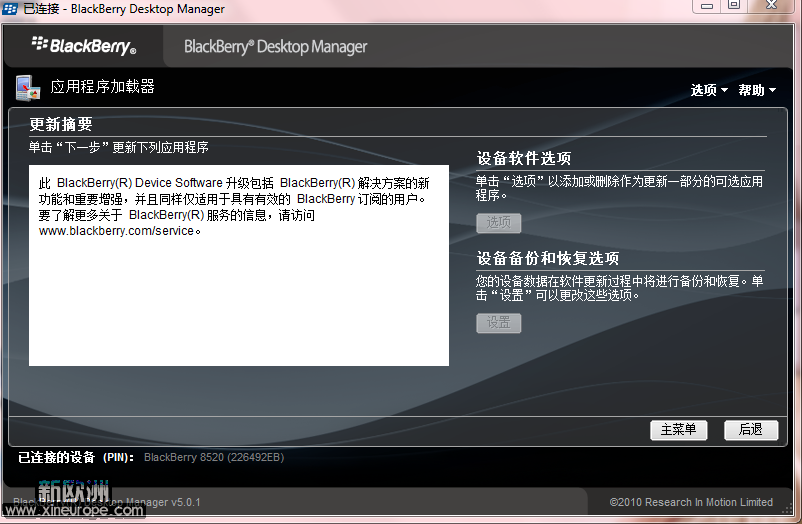Click the BlackBerry logo in the header
The width and height of the screenshot is (802, 524).
(84, 46)
